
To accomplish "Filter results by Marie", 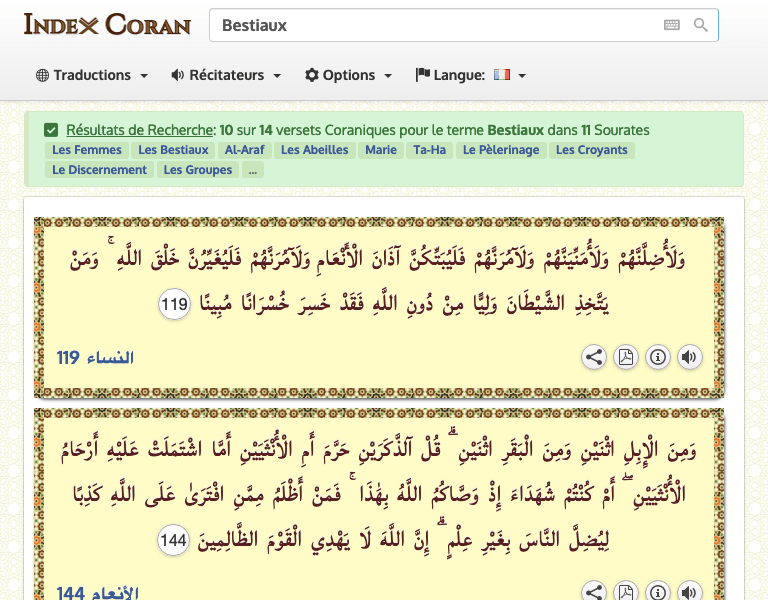I will click(381, 150).
